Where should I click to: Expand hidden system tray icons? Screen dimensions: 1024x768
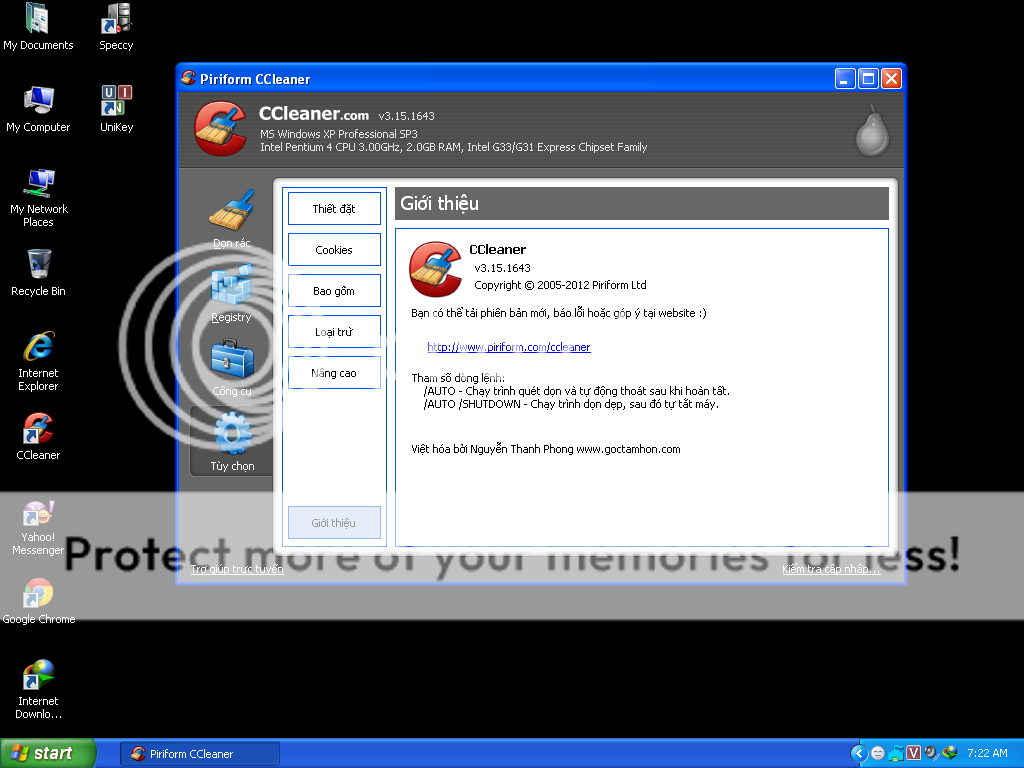point(859,753)
